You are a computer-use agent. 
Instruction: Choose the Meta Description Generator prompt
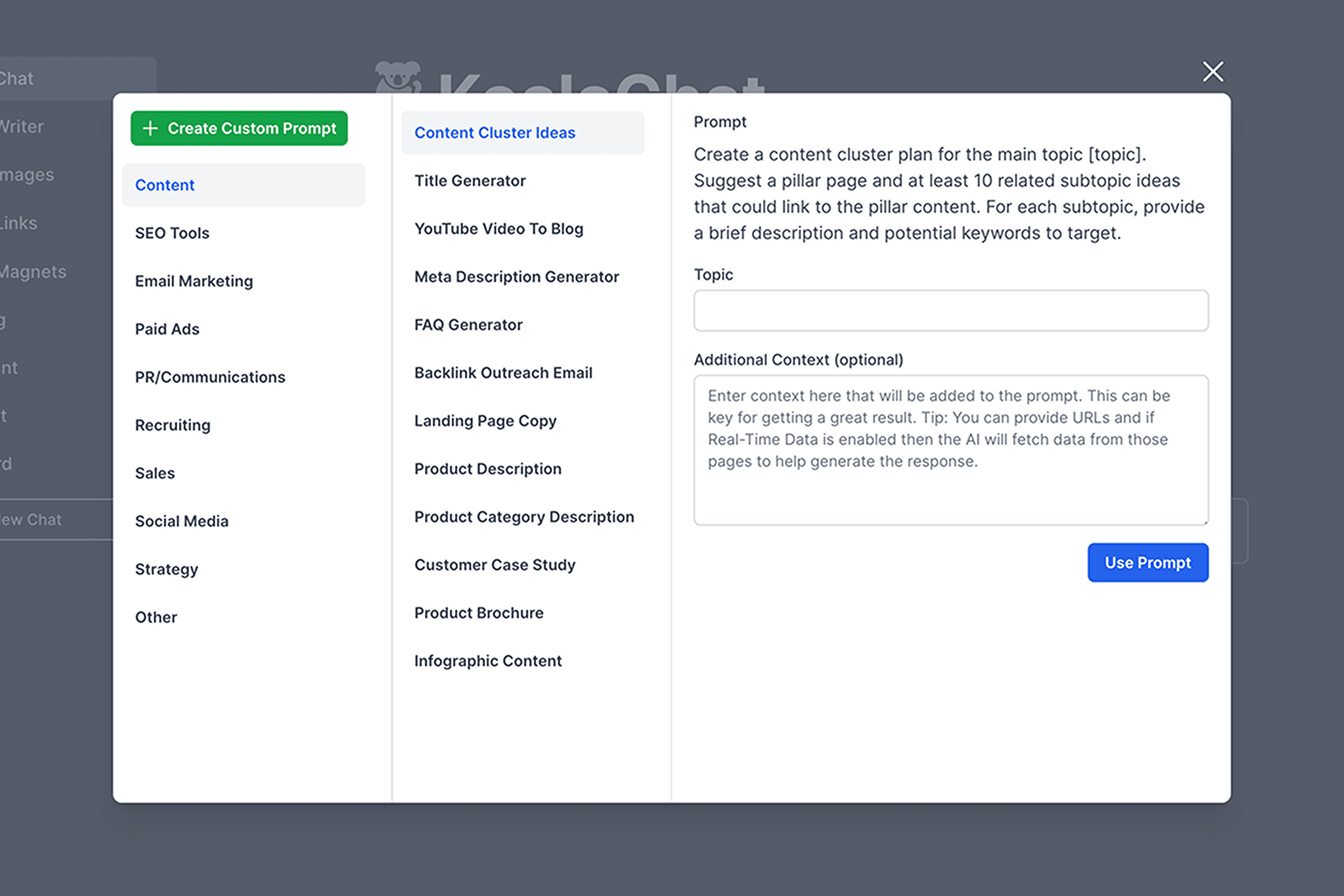[516, 276]
